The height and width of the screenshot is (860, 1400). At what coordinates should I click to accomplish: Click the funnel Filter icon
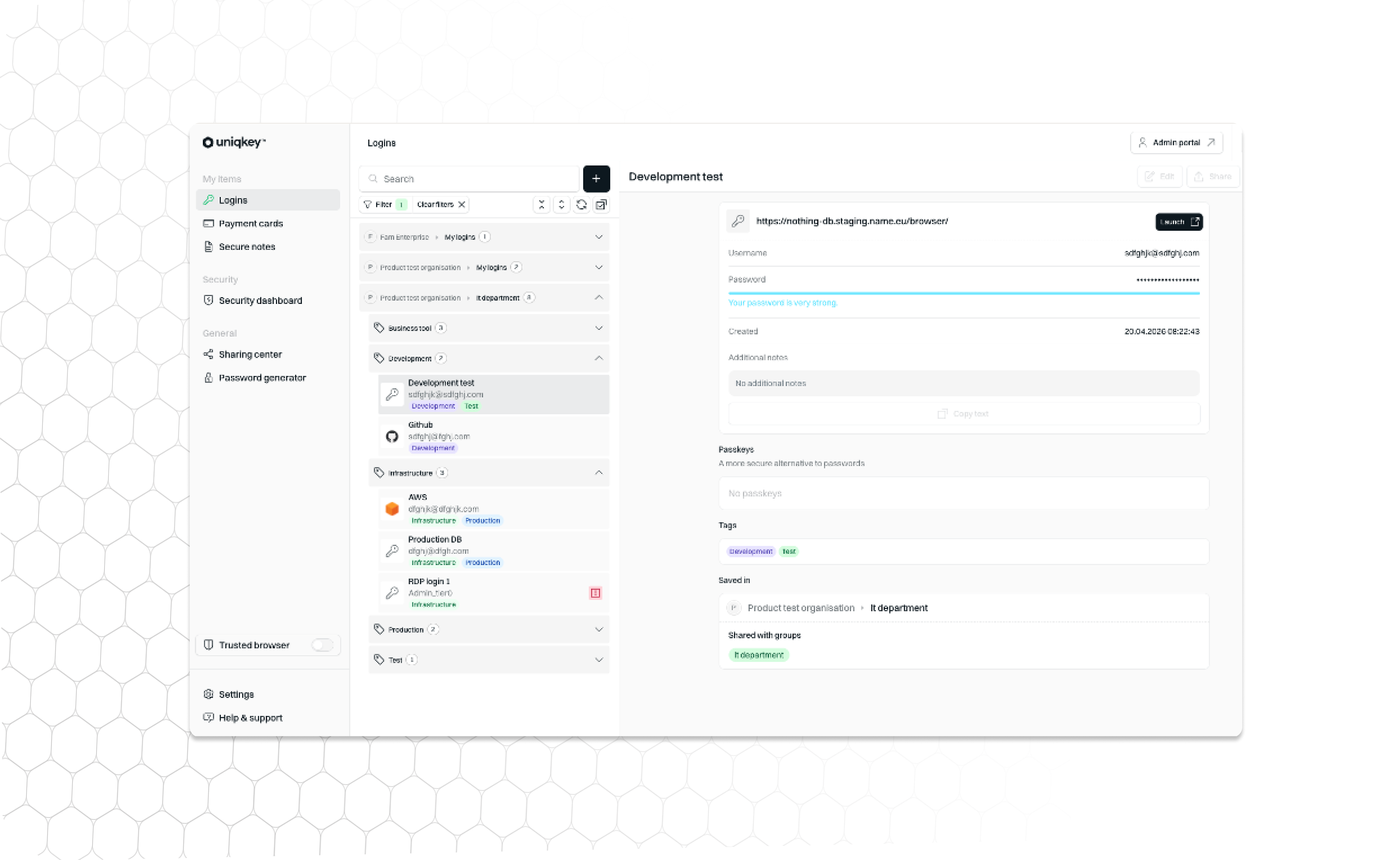[368, 205]
